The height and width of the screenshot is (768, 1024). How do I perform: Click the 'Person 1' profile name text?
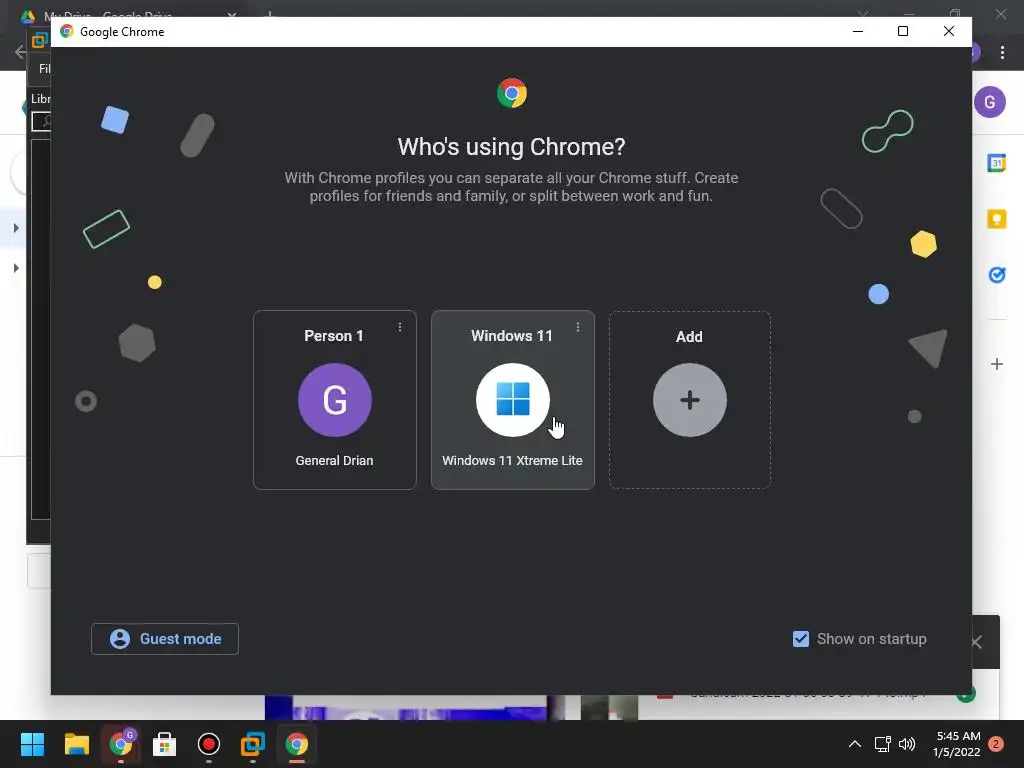334,336
